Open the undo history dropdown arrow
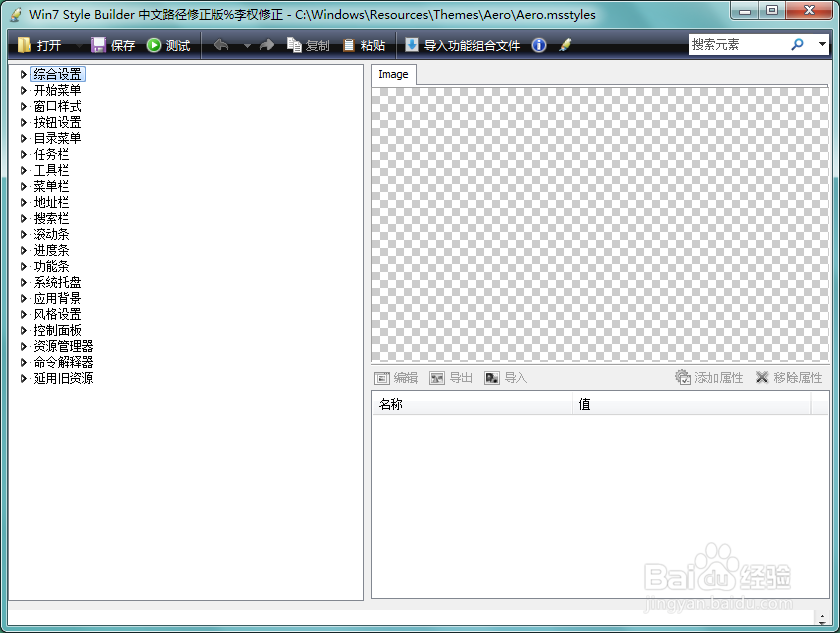 (x=247, y=46)
